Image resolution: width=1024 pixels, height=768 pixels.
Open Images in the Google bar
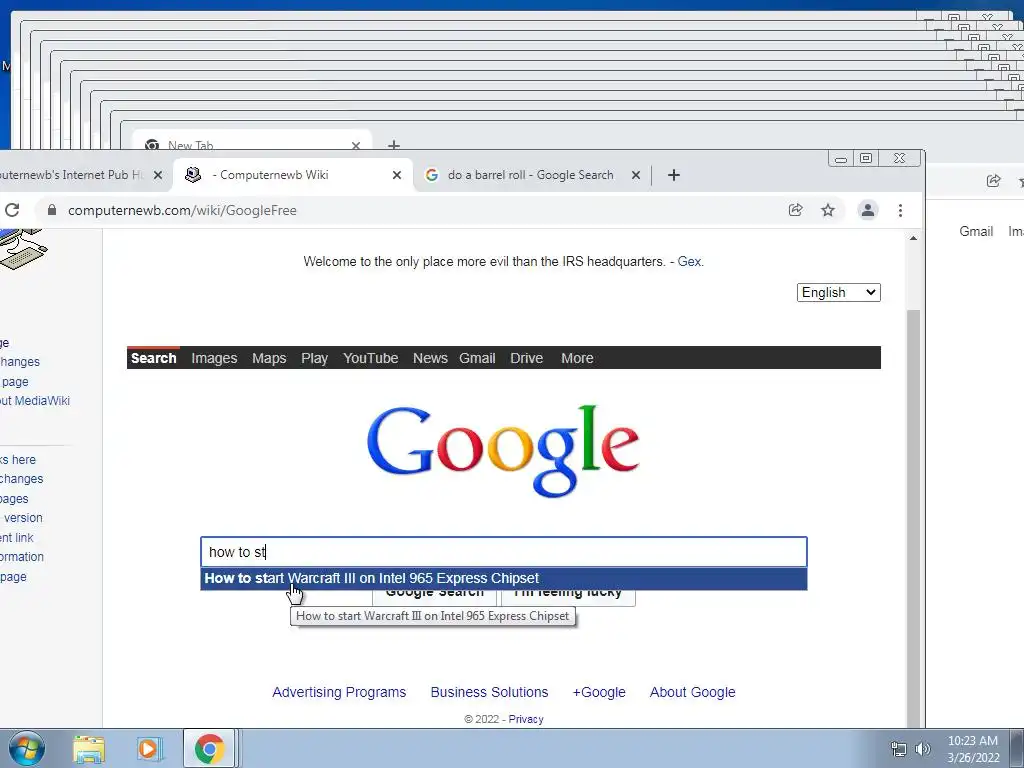pos(214,358)
